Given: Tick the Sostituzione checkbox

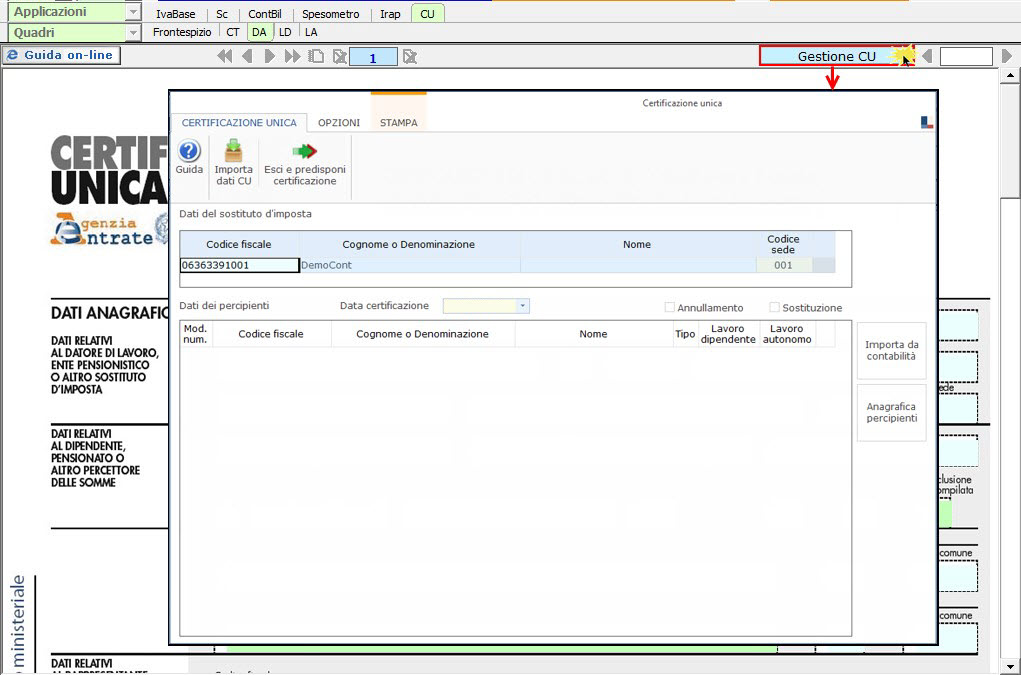Looking at the screenshot, I should [774, 307].
